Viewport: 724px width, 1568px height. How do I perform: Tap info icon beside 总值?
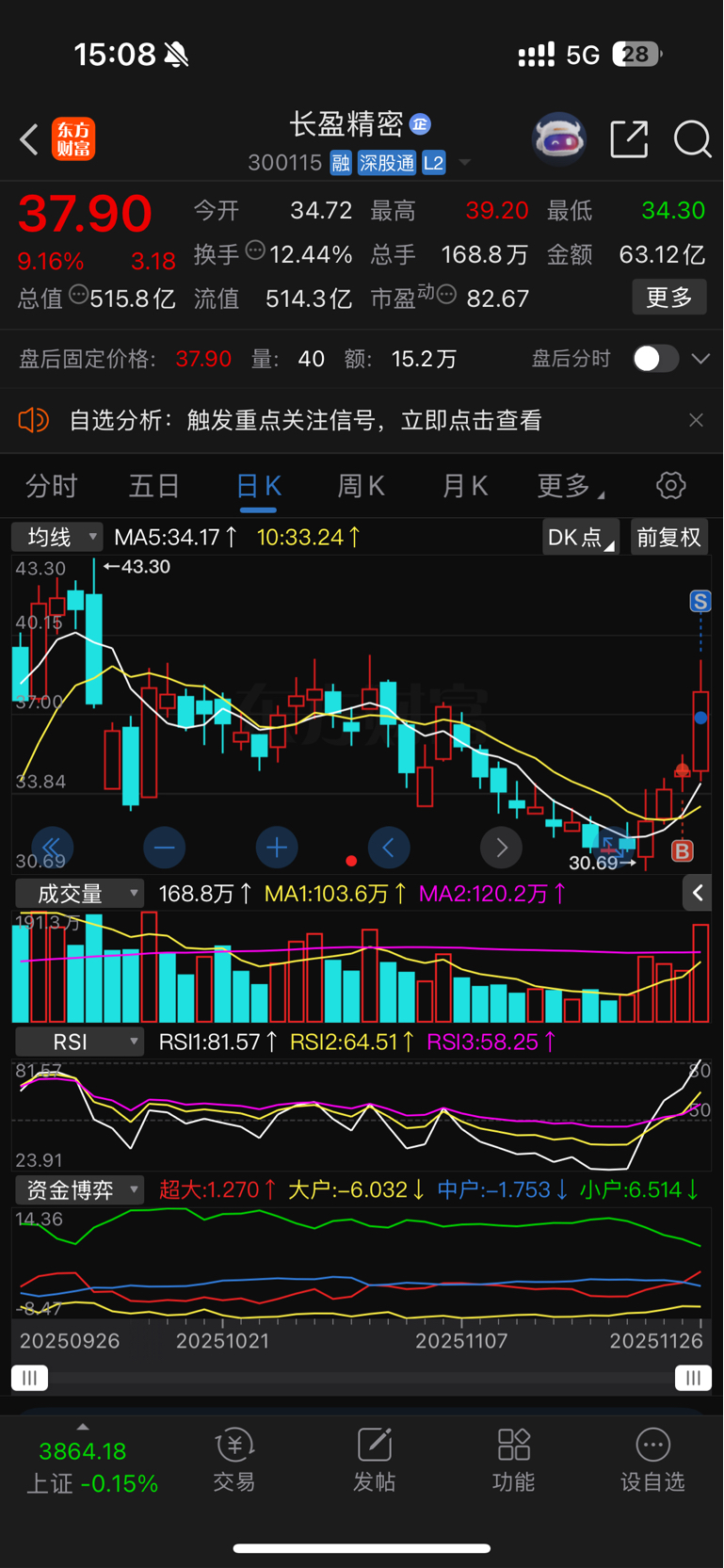click(78, 295)
